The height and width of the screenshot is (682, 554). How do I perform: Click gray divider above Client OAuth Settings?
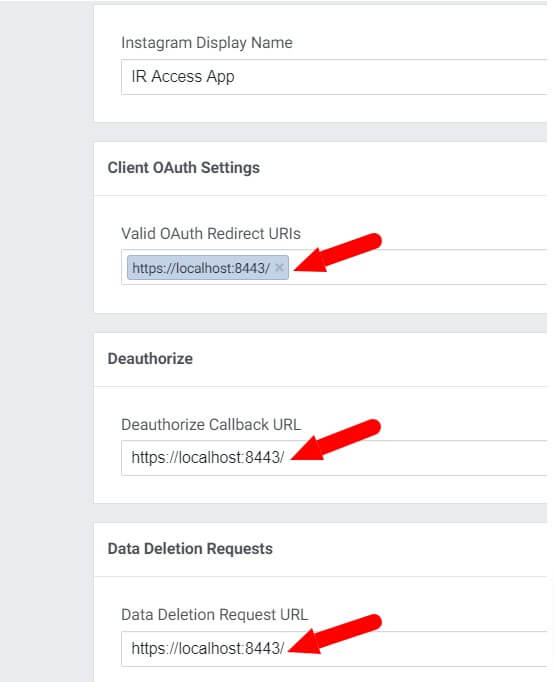[320, 132]
